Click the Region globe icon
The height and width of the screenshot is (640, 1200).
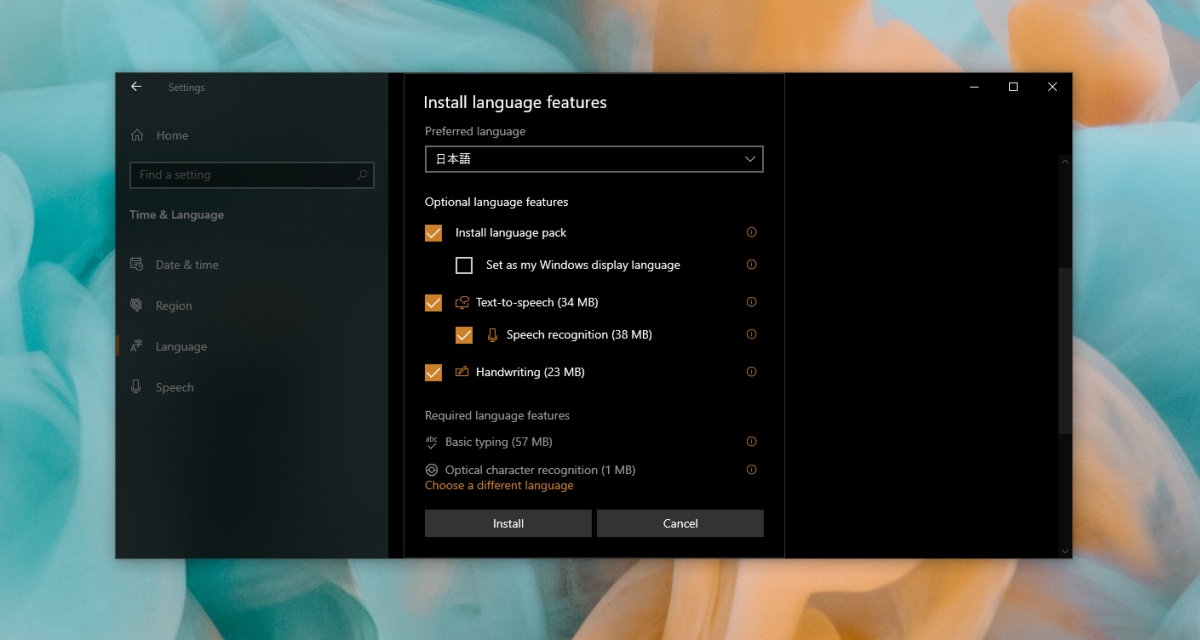136,306
